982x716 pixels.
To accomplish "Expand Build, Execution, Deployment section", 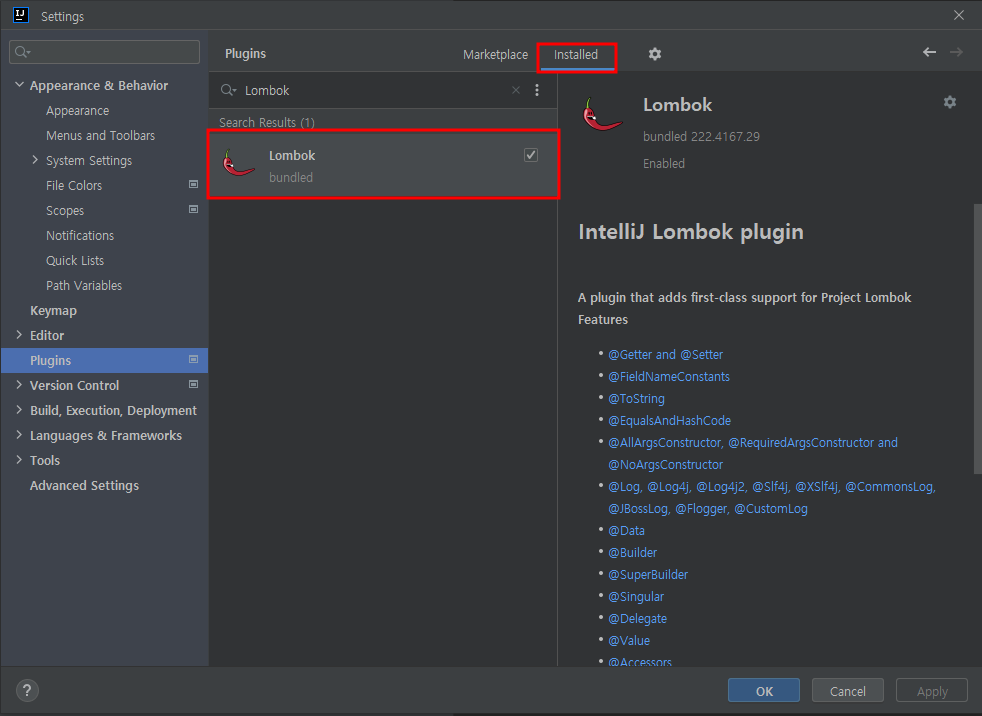I will [x=19, y=410].
